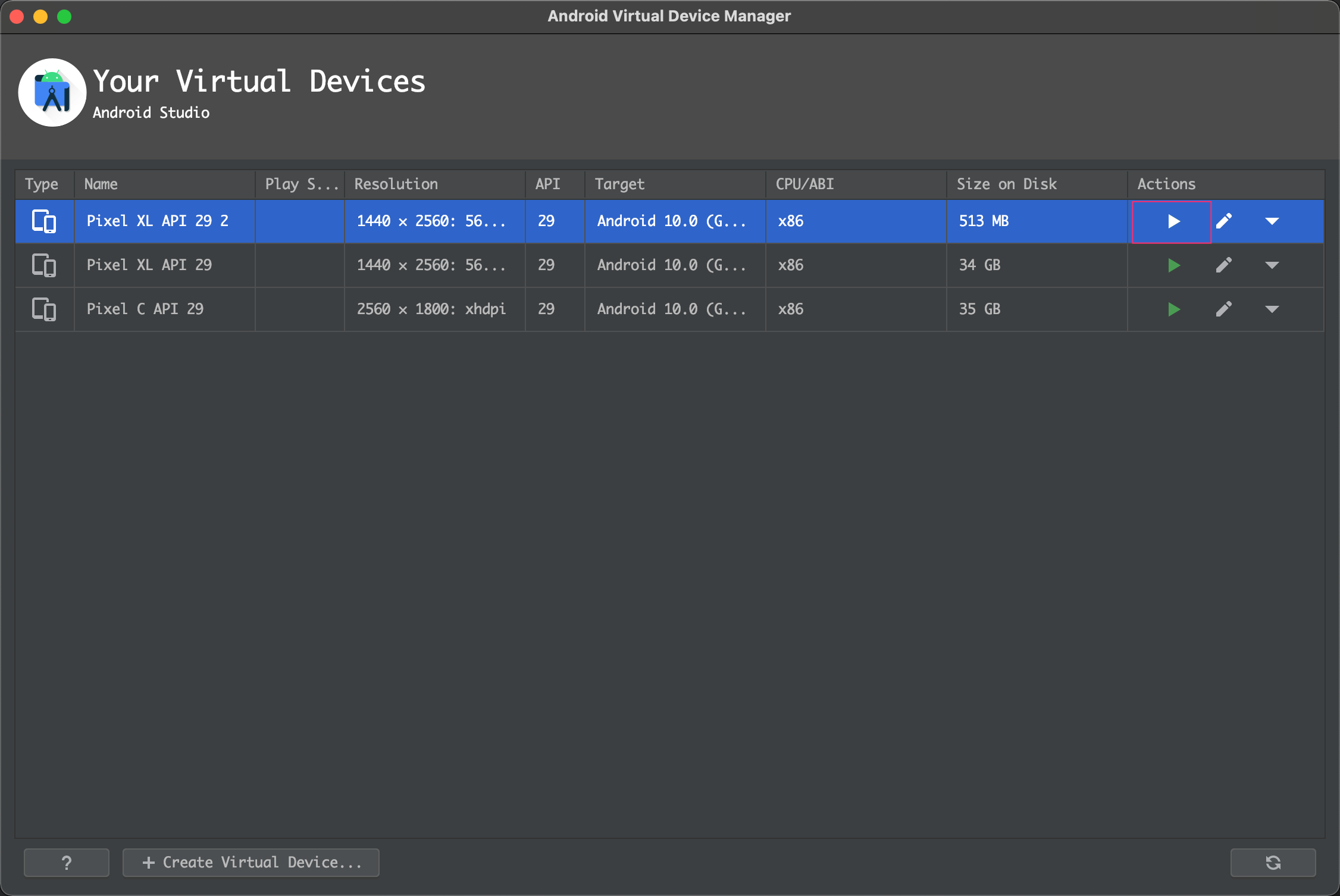This screenshot has height=896, width=1340.
Task: Maximize window with the green button
Action: (x=64, y=17)
